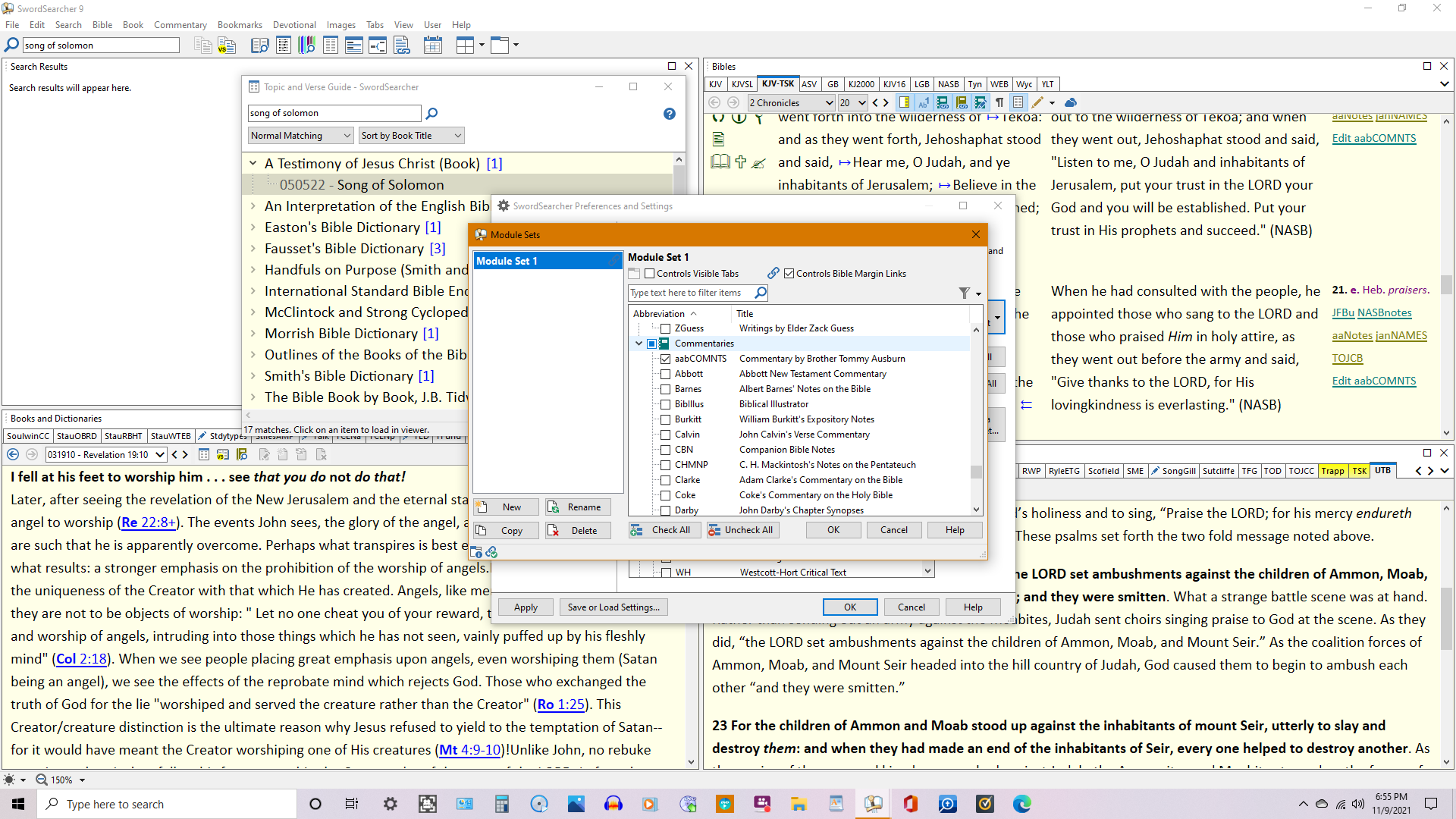Open the Re 22:8+ verse link
Image resolution: width=1456 pixels, height=819 pixels.
tap(148, 522)
